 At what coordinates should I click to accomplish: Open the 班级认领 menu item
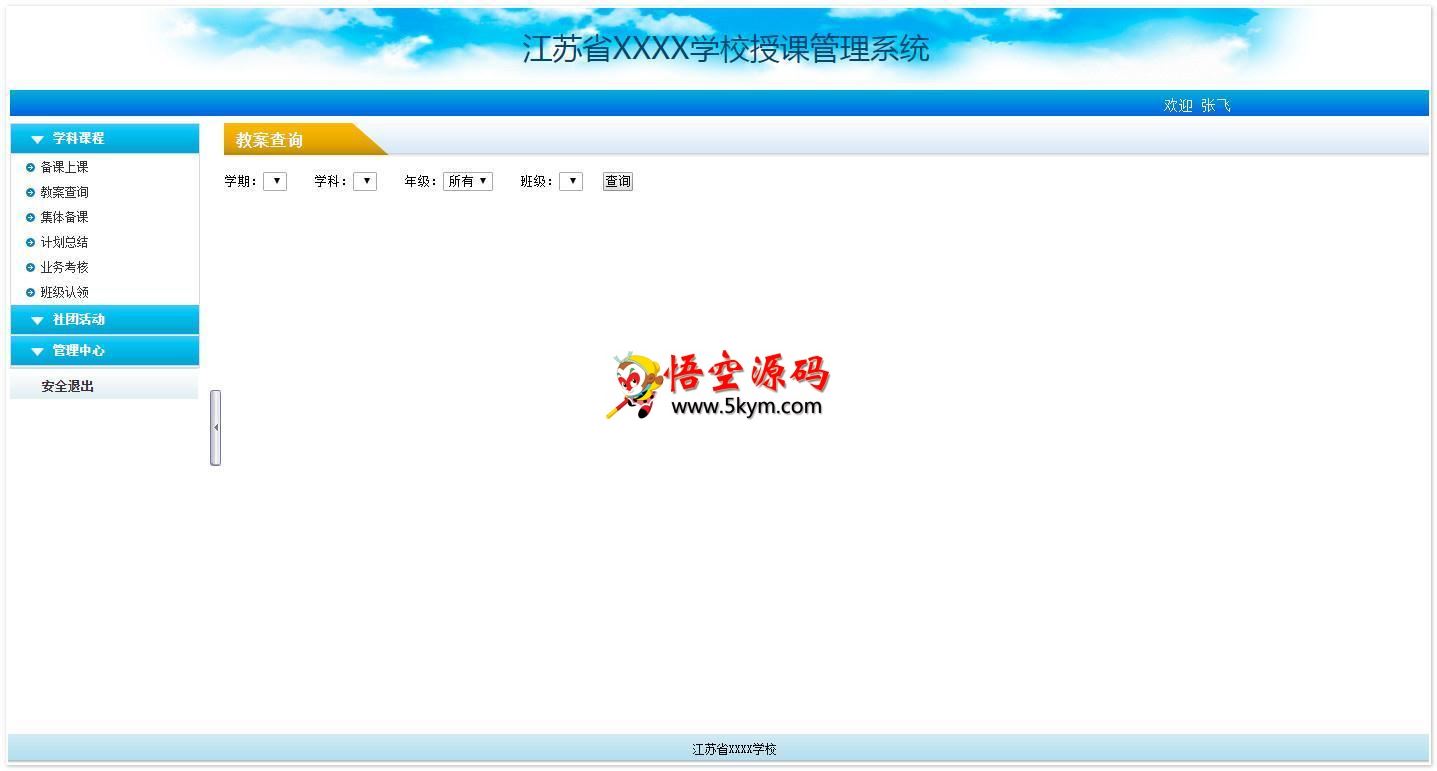(64, 292)
